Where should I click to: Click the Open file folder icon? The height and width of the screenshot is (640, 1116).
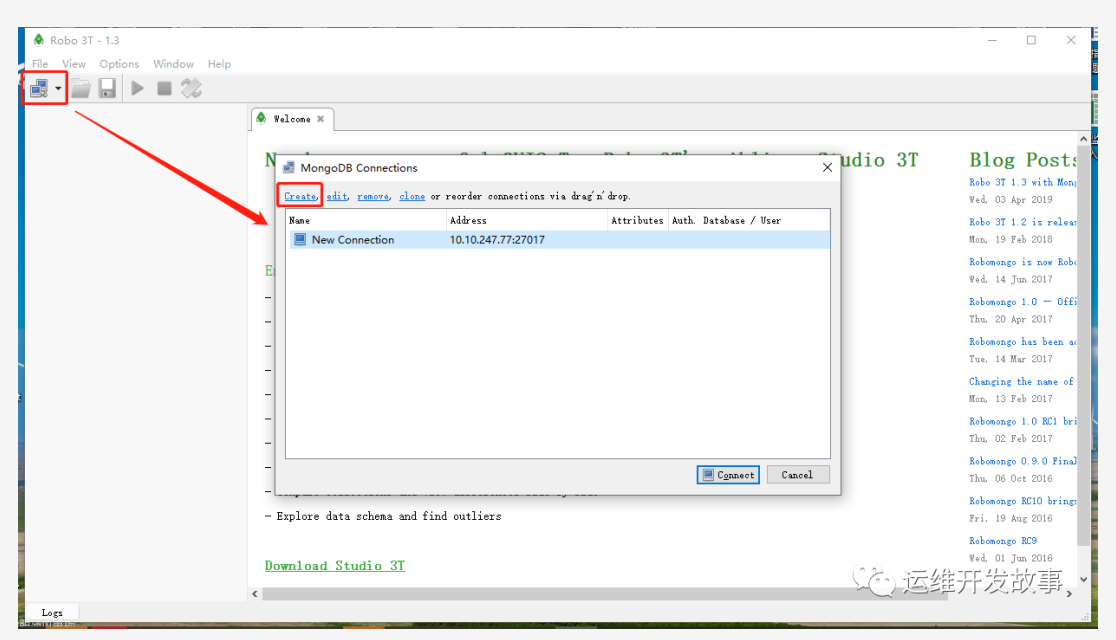80,88
